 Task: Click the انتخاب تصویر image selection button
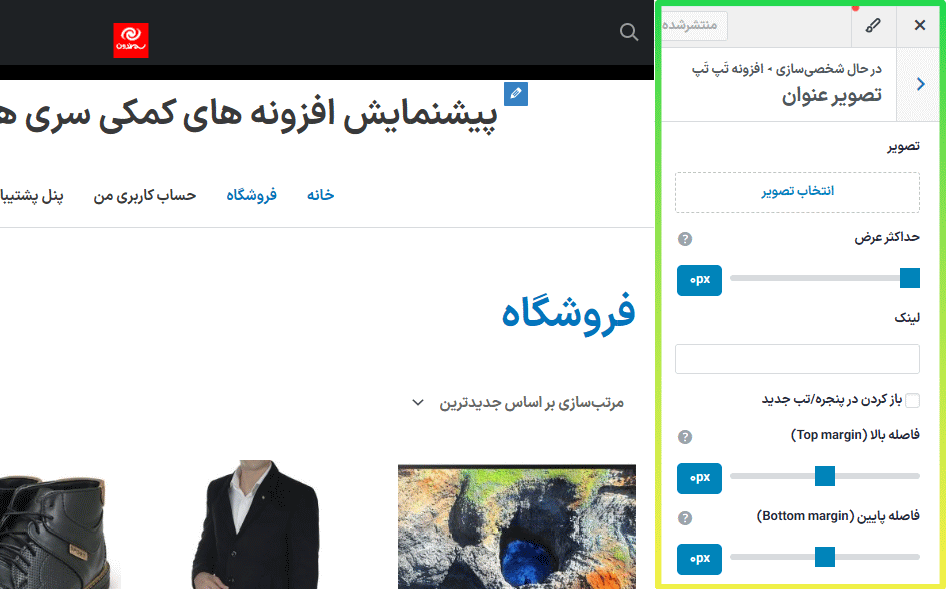coord(797,192)
